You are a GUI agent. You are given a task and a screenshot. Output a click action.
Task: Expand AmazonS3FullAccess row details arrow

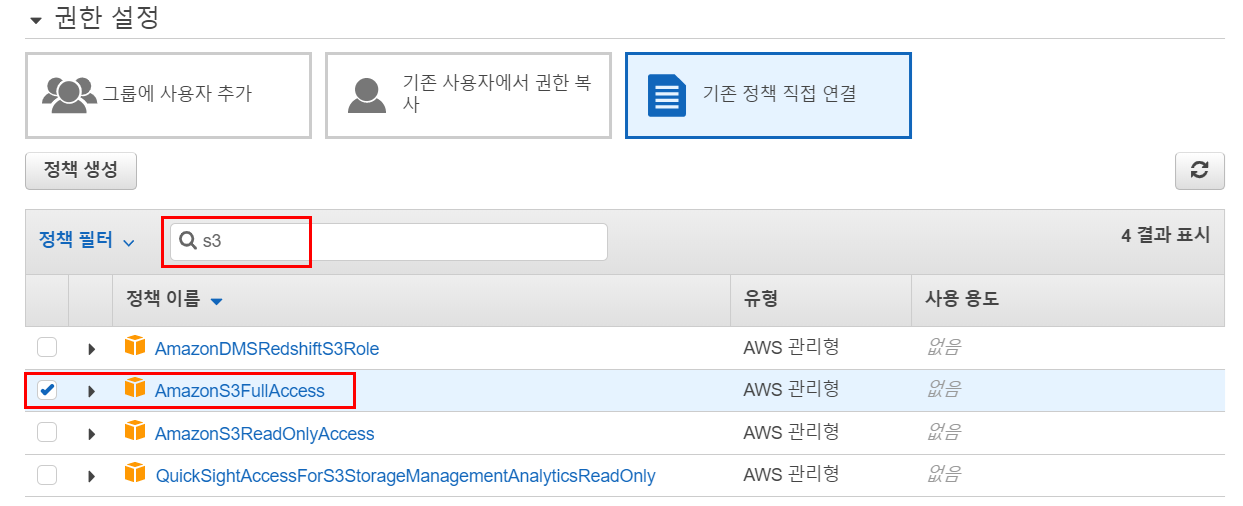pos(91,391)
